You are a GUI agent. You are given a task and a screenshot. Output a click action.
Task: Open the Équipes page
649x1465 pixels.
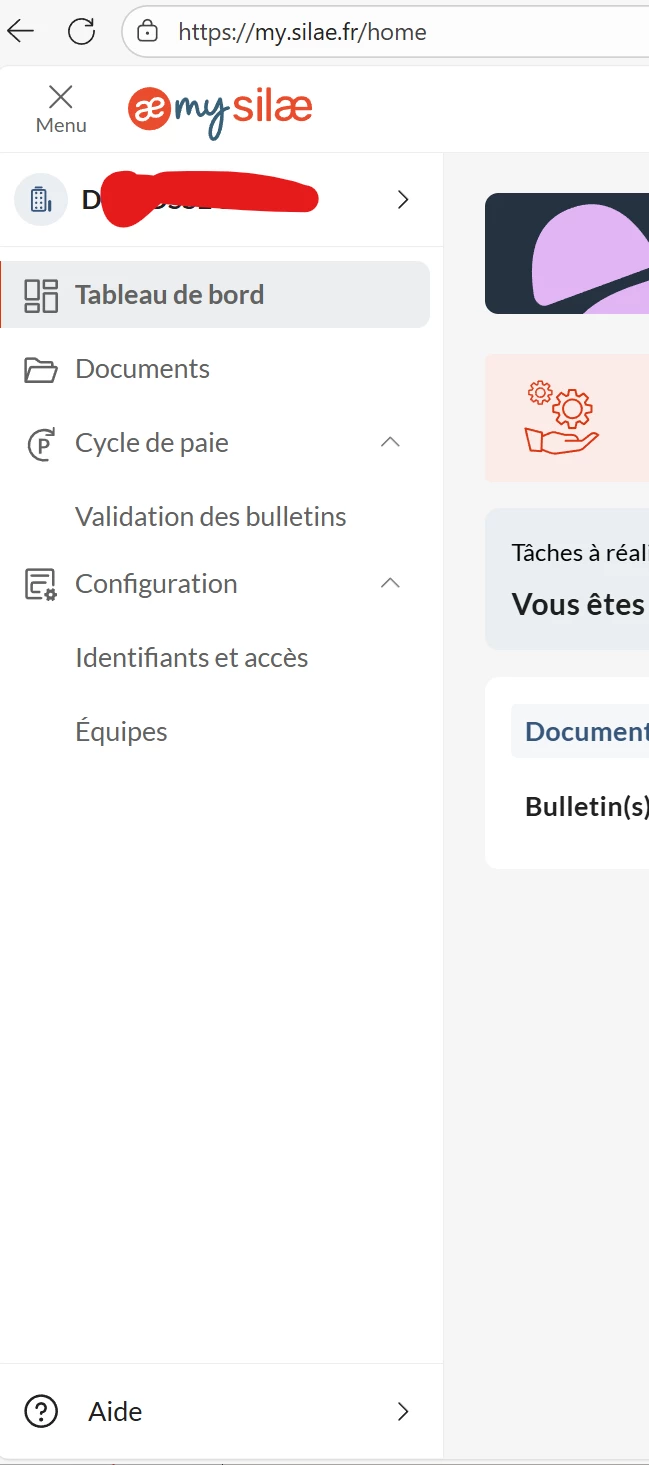point(121,732)
